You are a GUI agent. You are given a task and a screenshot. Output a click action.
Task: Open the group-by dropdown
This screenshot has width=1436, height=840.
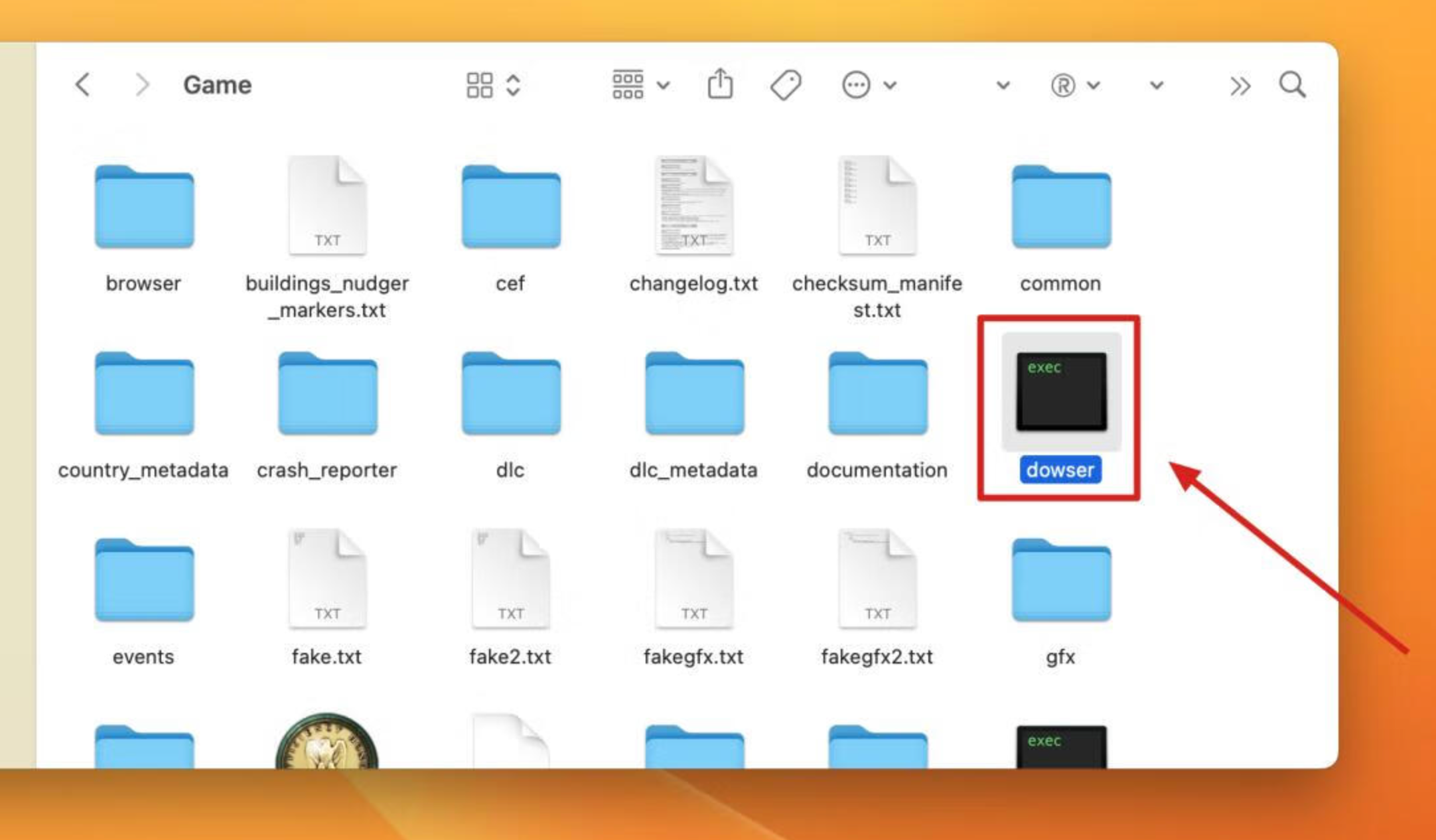pyautogui.click(x=641, y=84)
